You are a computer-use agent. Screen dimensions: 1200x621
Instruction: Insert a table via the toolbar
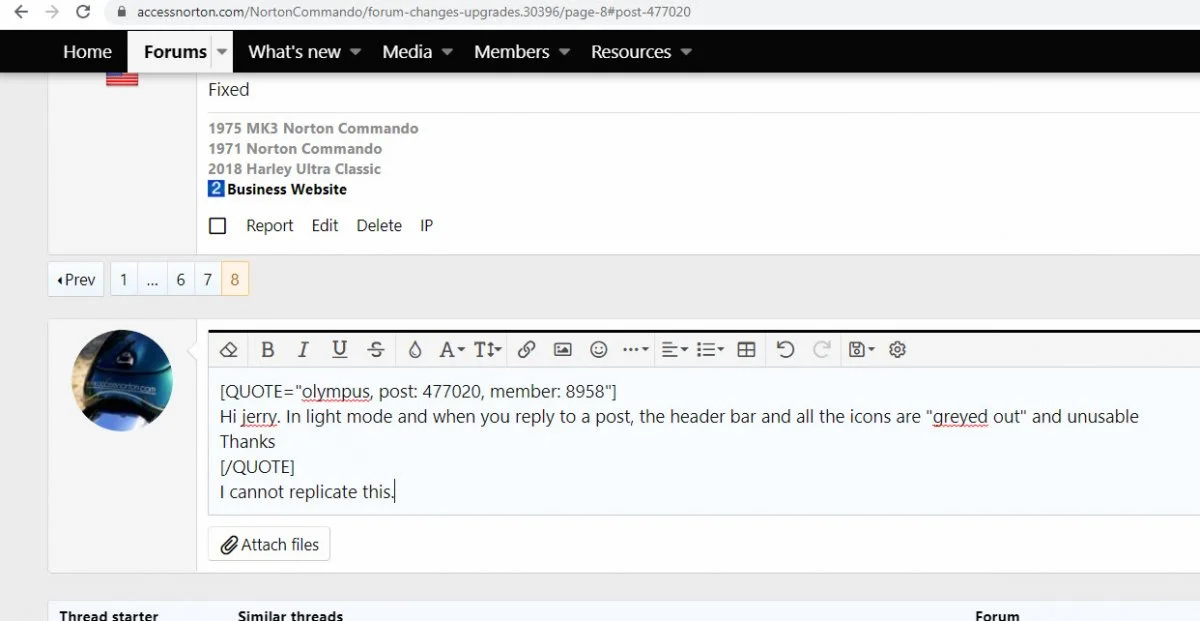pyautogui.click(x=746, y=350)
